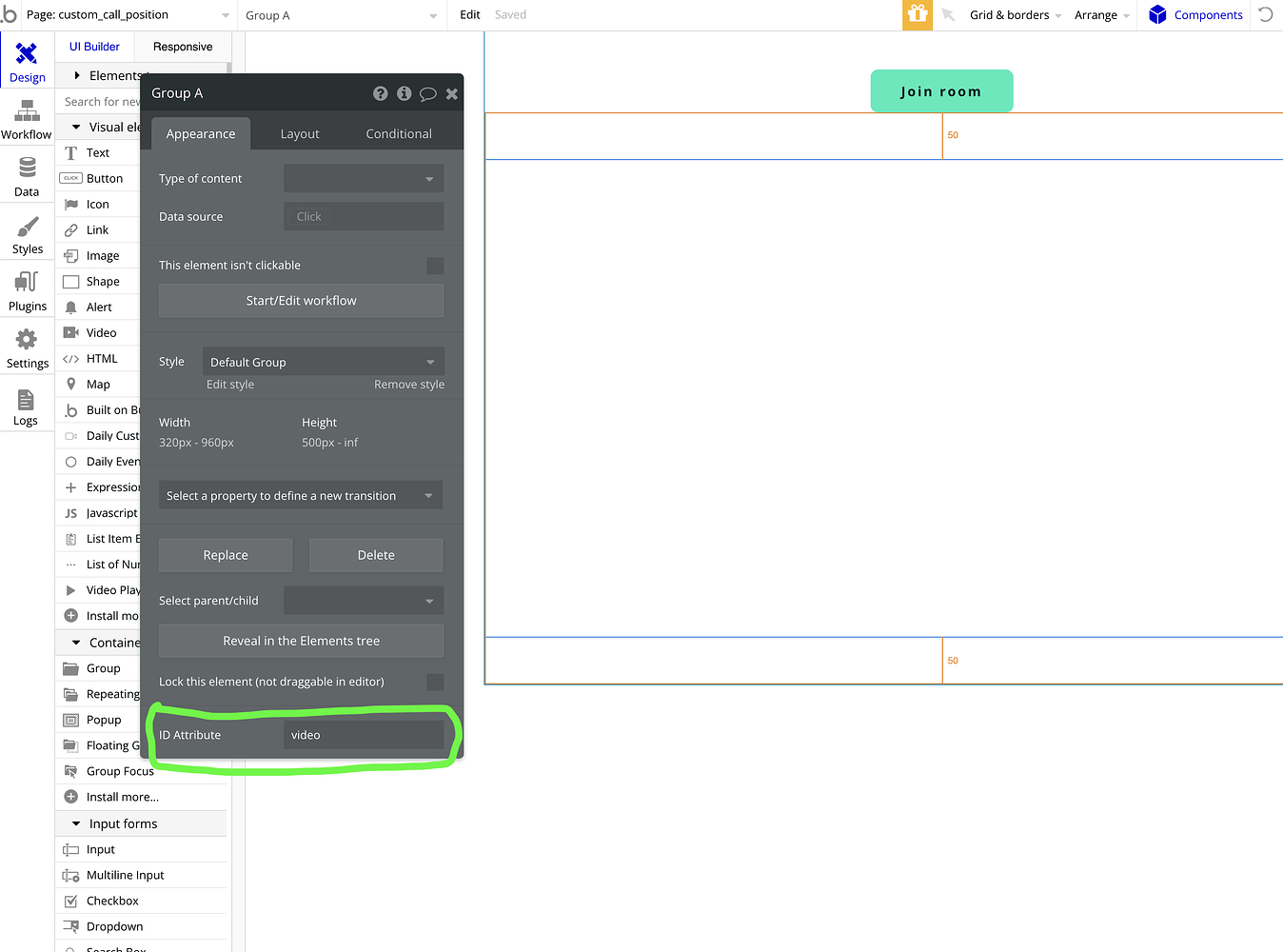Screen dimensions: 1283x952
Task: Click the Replace button
Action: point(226,555)
